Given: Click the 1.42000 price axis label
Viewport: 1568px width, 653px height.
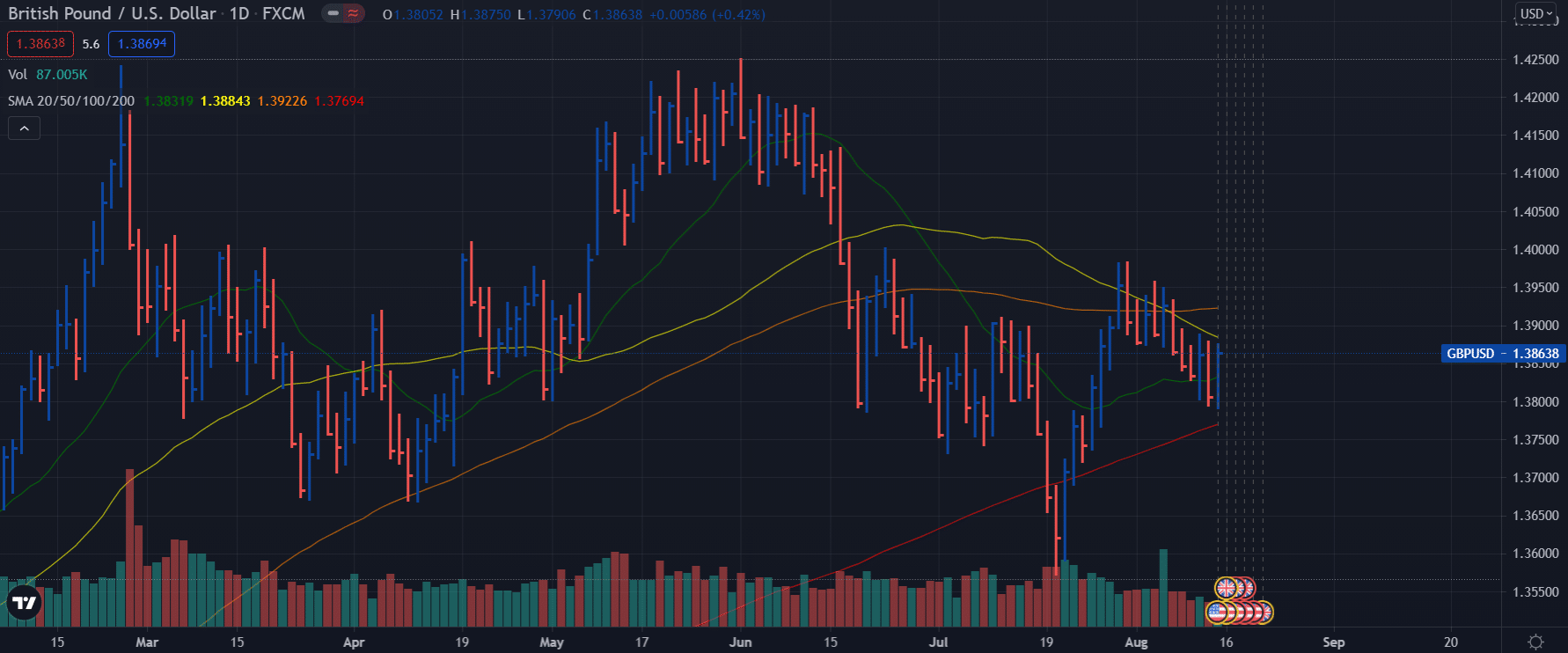Looking at the screenshot, I should tap(1535, 98).
